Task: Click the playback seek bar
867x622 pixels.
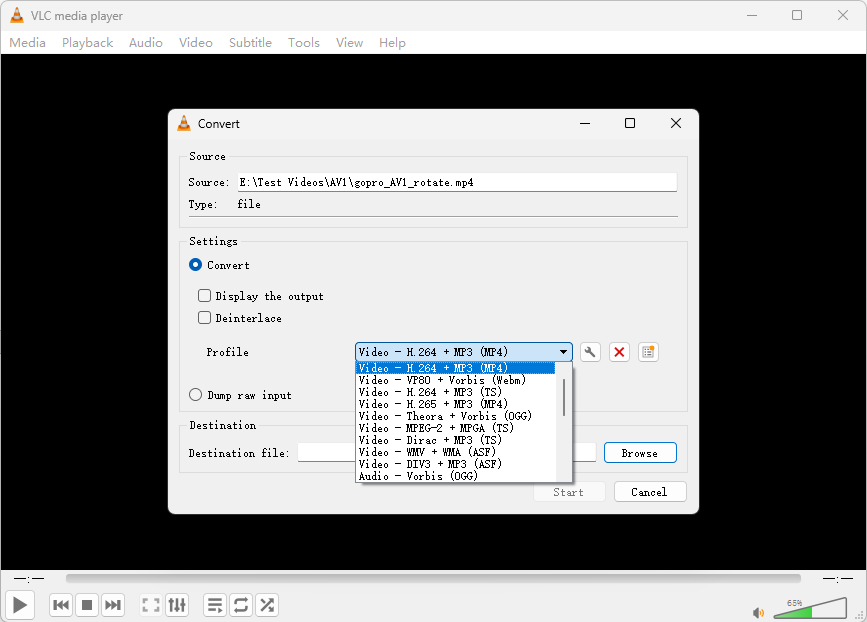Action: [433, 579]
